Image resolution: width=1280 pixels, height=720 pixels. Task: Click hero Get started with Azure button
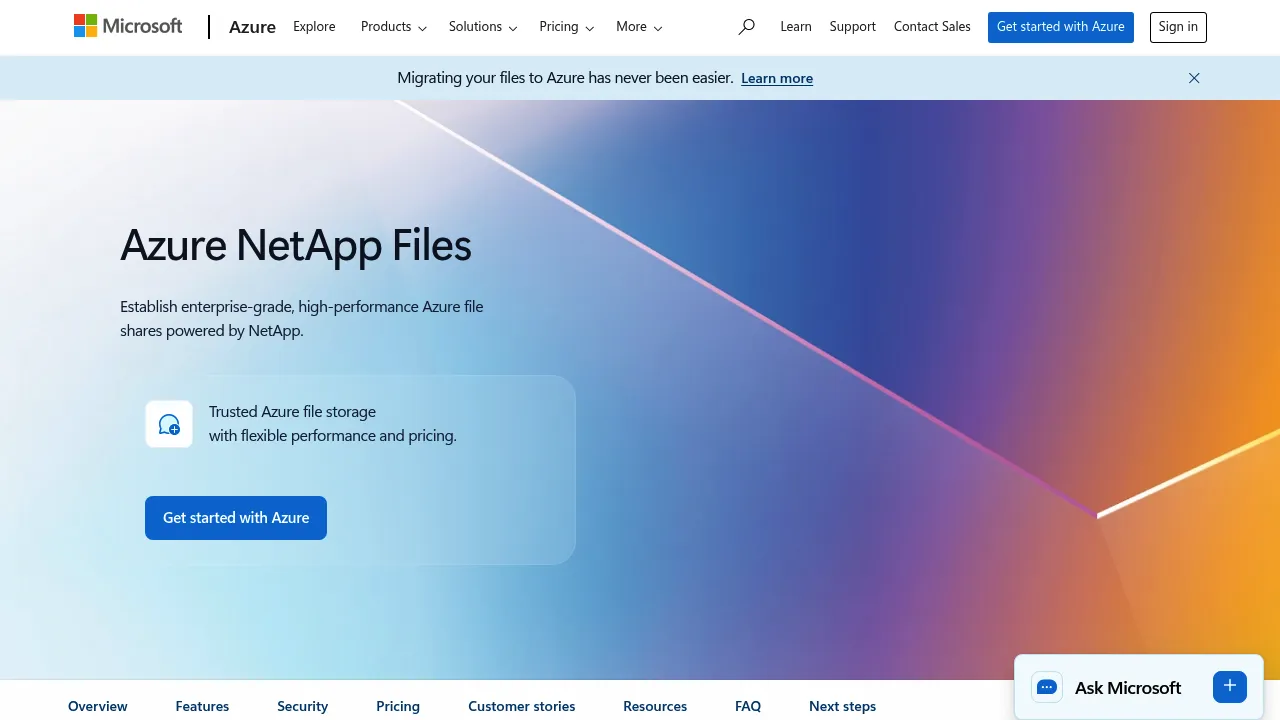(x=236, y=518)
